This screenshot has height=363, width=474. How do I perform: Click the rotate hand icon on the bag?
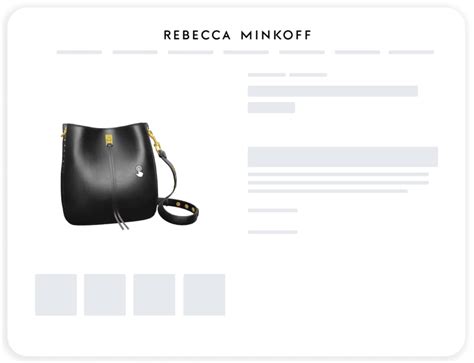(139, 171)
